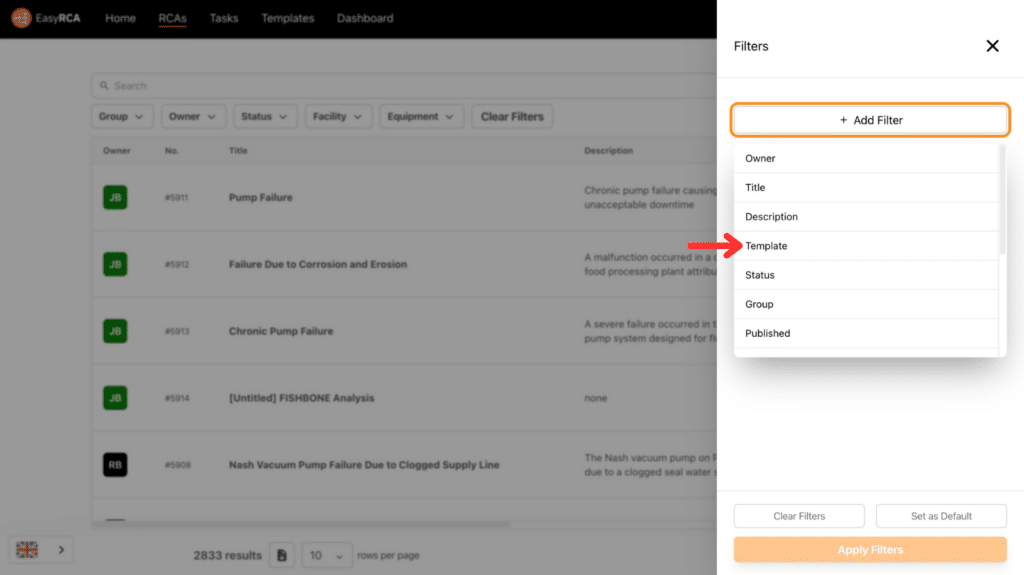Select Title in the filter list

pos(866,188)
